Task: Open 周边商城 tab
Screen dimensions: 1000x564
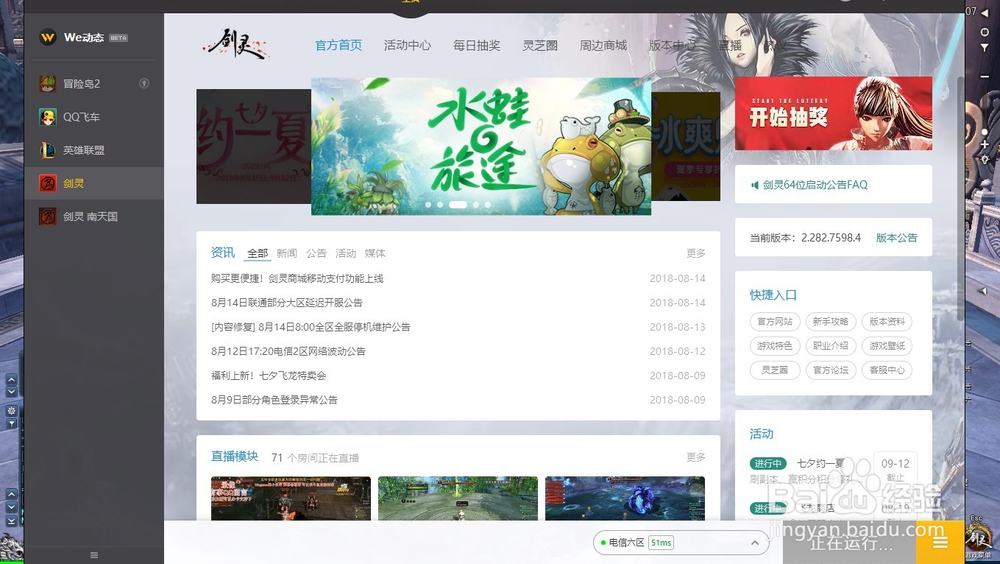Action: pos(603,45)
